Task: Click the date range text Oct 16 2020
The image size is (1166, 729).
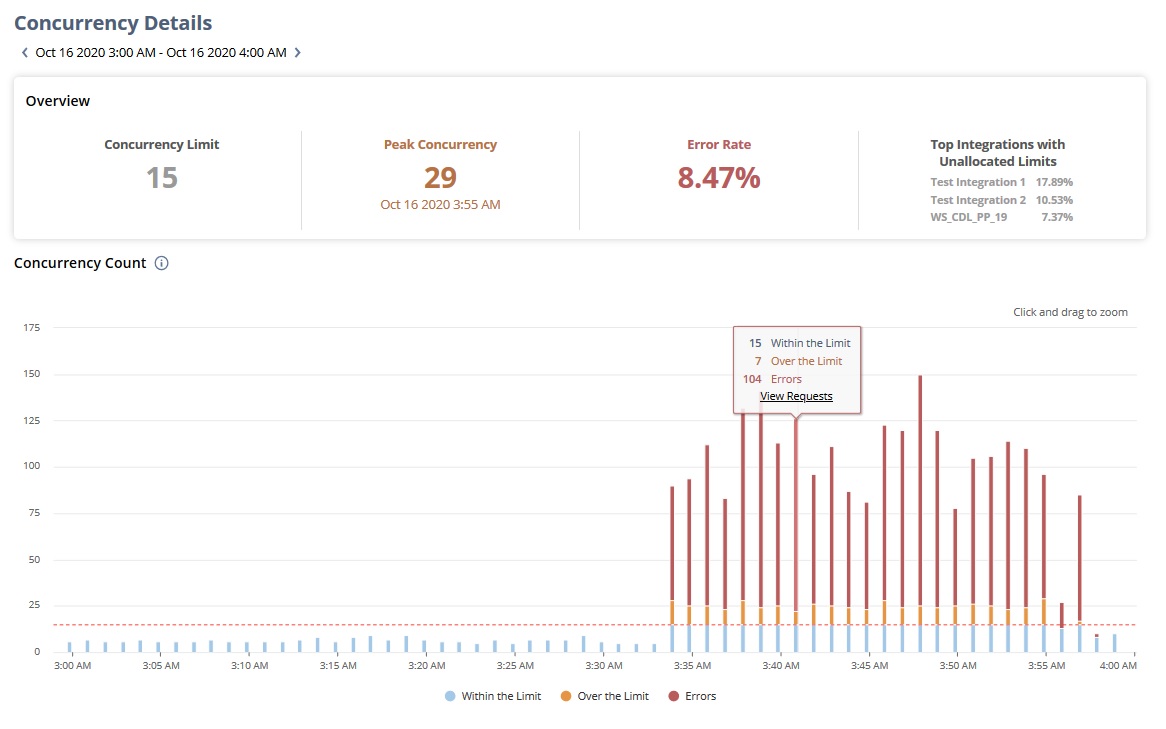Action: (161, 53)
